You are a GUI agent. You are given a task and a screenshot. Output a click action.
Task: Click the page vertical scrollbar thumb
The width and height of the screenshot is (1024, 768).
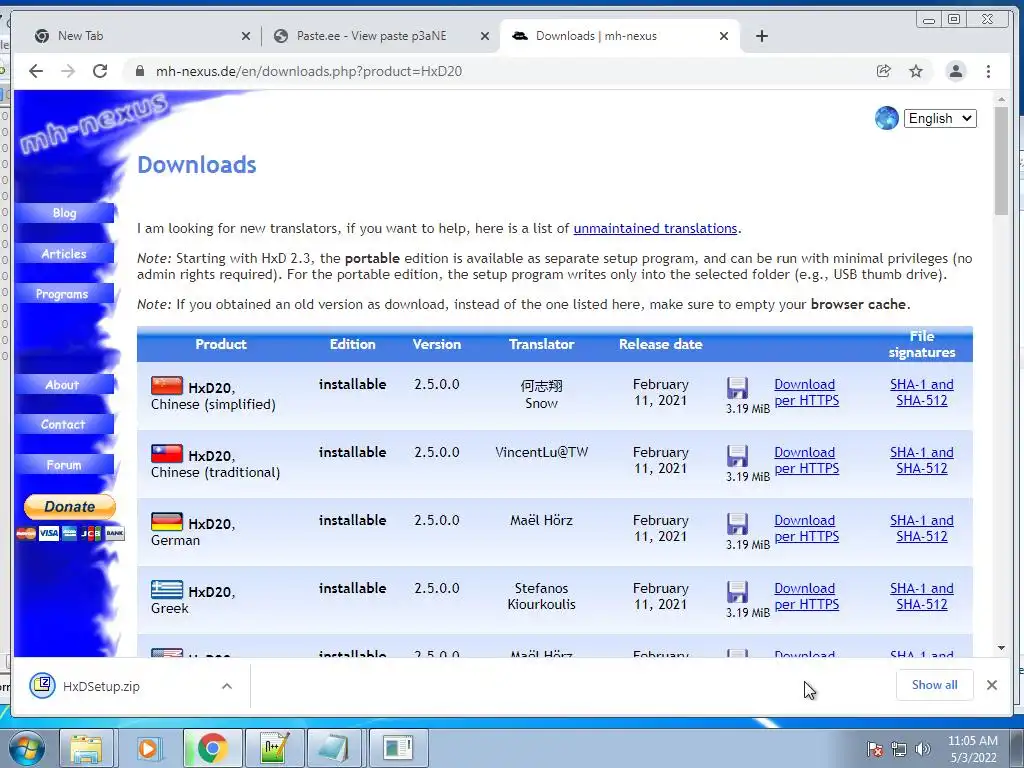point(1001,160)
